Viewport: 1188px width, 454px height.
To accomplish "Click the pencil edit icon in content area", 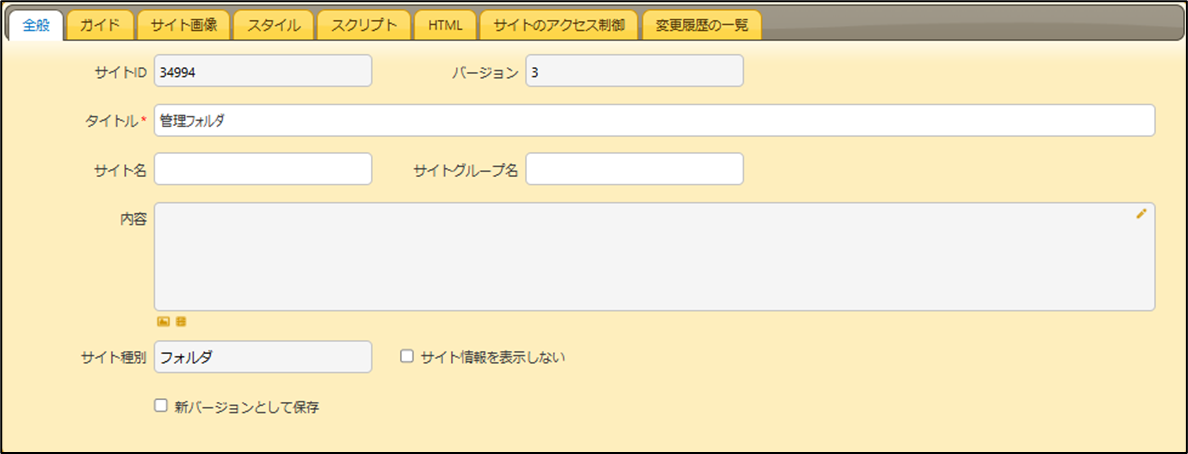I will [1141, 213].
